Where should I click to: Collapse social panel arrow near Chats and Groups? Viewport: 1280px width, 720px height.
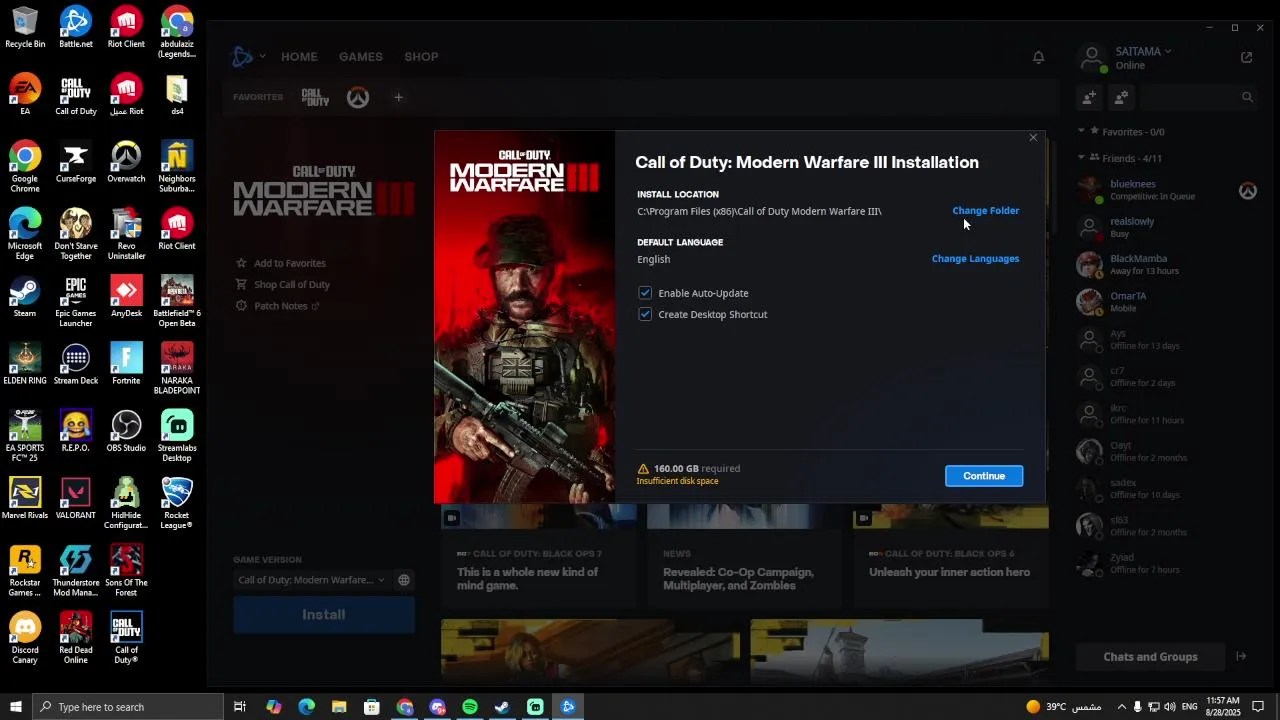tap(1241, 657)
